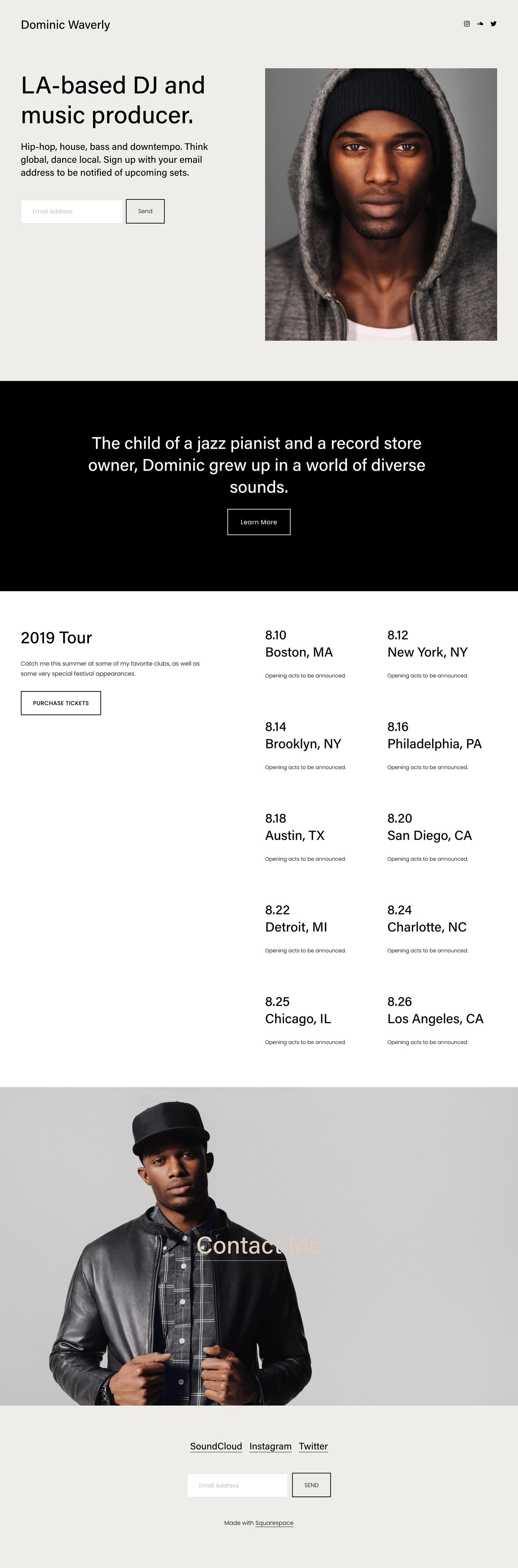This screenshot has height=1568, width=518.
Task: Click the top Email Address input field
Action: pos(71,211)
